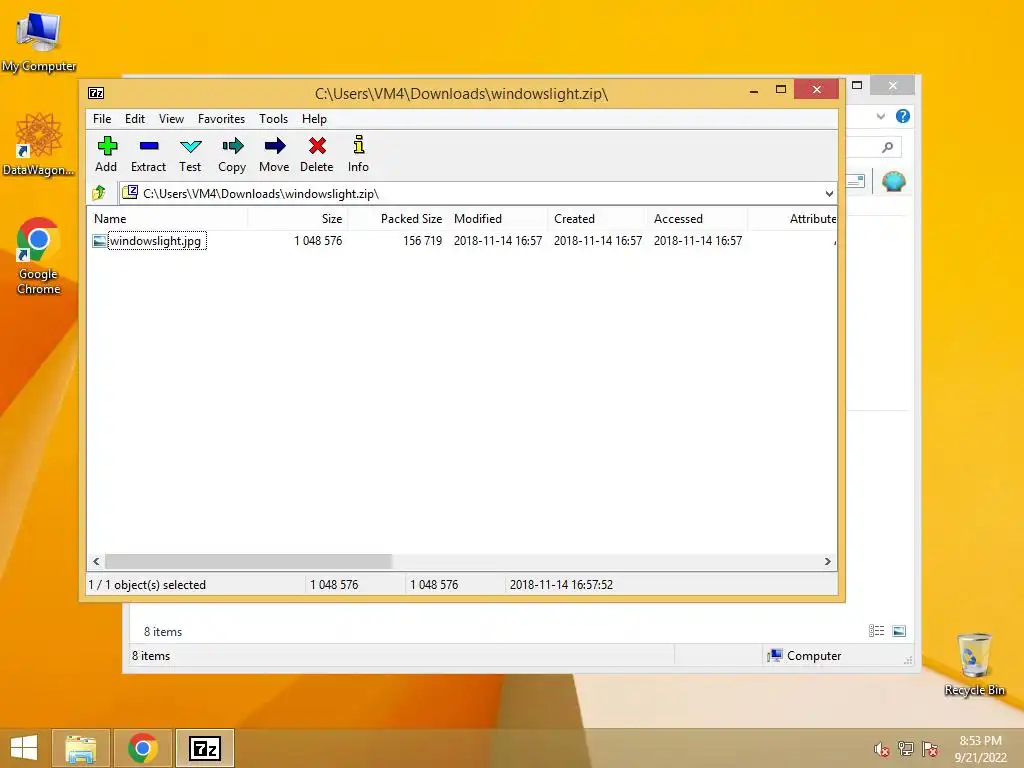Screen dimensions: 1024x768
Task: Open the Tools menu
Action: (x=273, y=119)
